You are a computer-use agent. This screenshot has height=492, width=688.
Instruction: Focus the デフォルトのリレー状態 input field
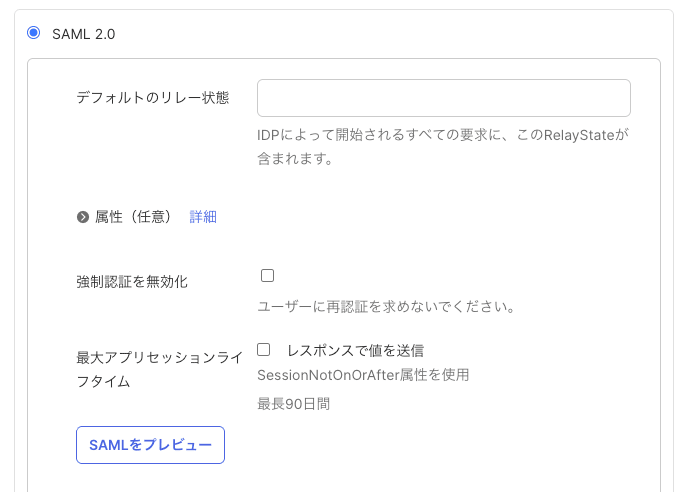click(x=443, y=98)
